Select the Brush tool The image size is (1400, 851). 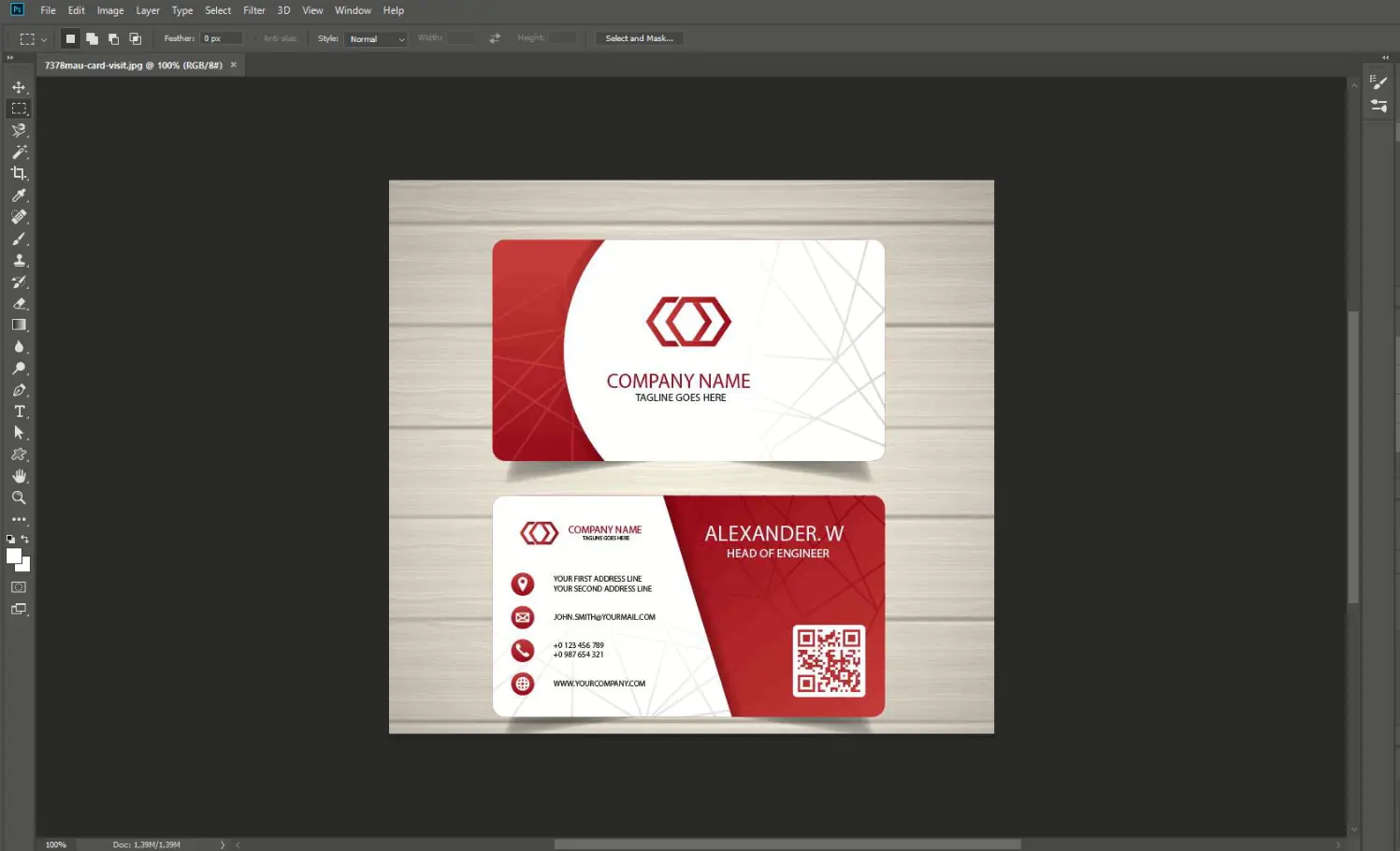pyautogui.click(x=19, y=238)
